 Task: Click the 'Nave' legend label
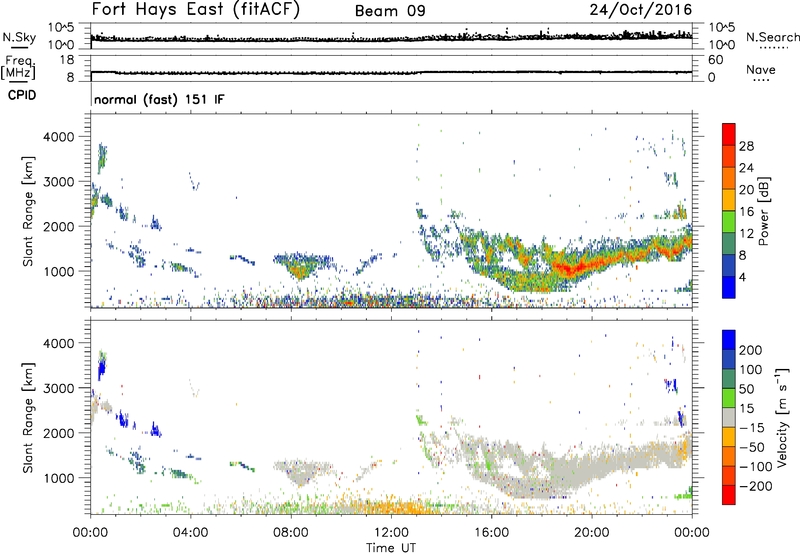[761, 69]
